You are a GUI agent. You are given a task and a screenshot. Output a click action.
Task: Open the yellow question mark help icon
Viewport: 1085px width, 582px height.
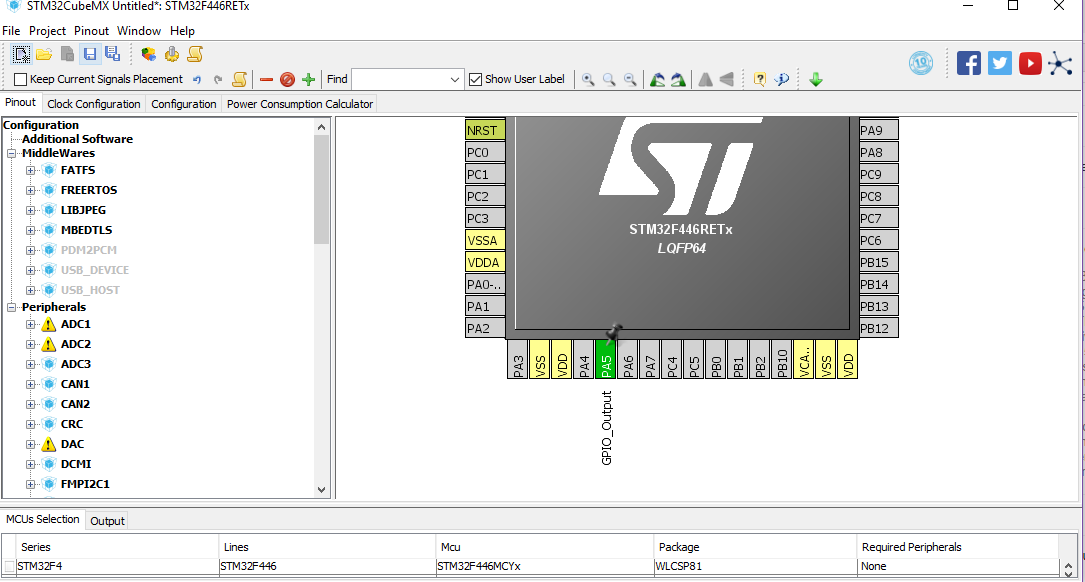point(760,80)
